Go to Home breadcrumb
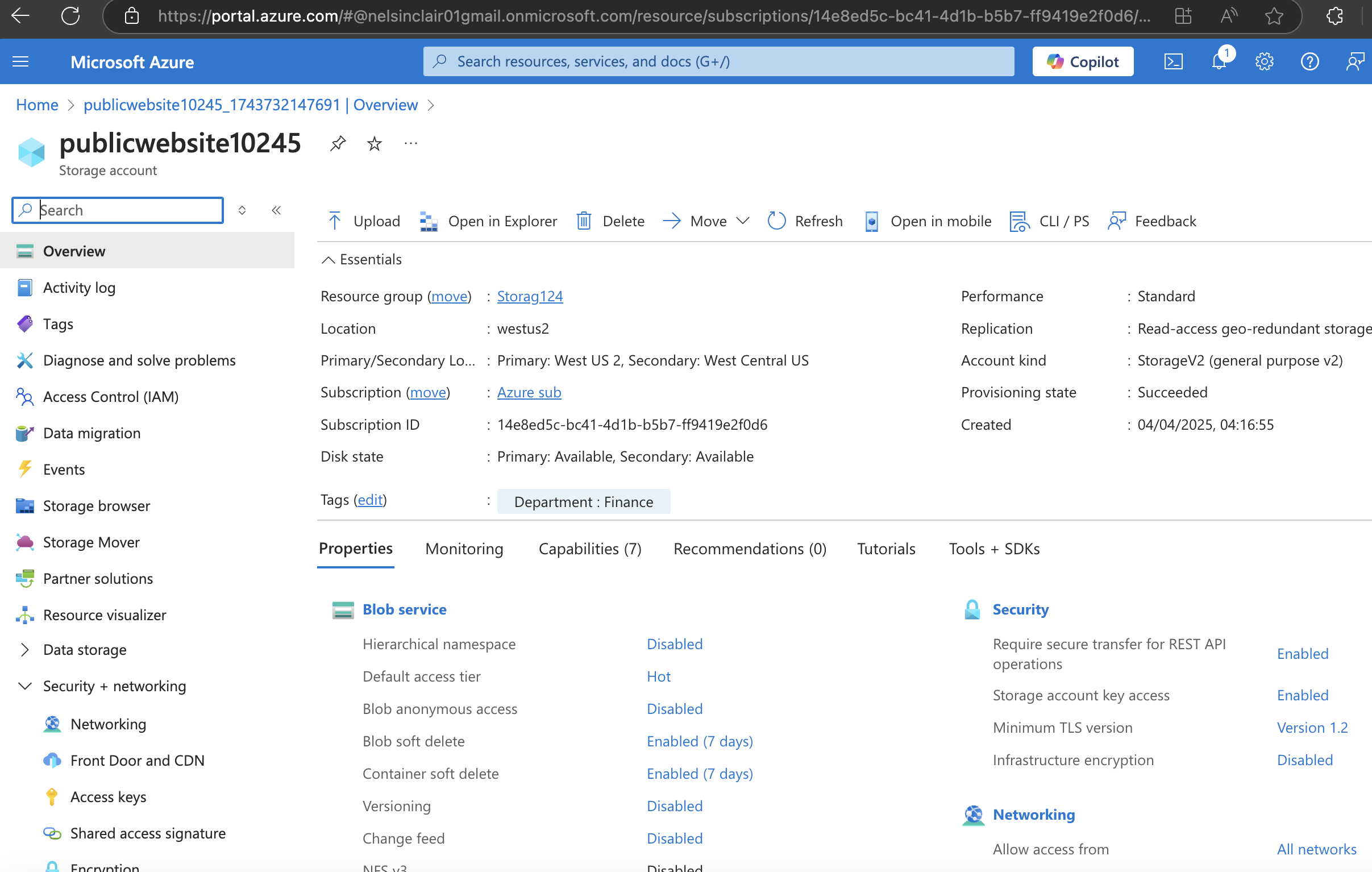 37,105
